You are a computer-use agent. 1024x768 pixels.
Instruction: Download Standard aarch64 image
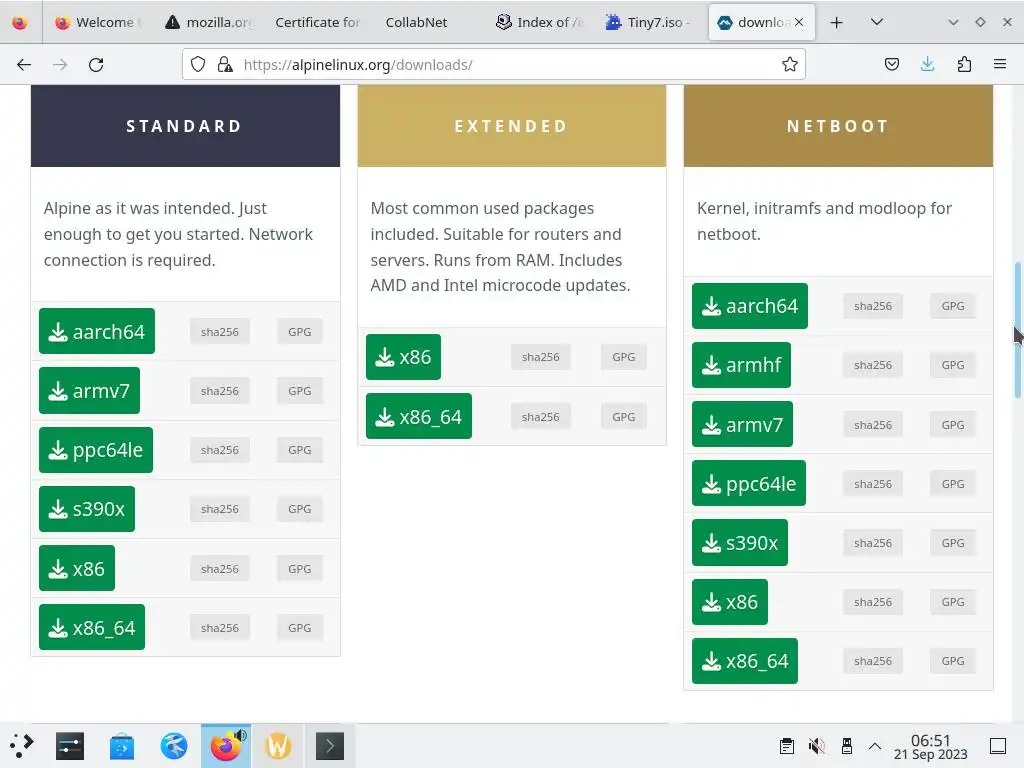pyautogui.click(x=97, y=331)
